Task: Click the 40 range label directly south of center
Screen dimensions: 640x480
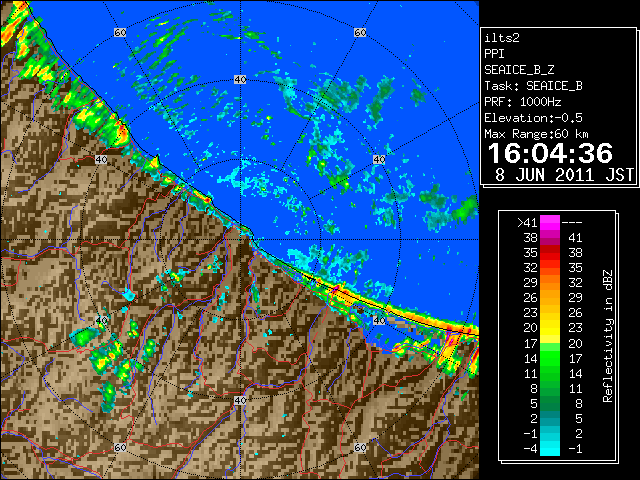Action: coord(240,400)
